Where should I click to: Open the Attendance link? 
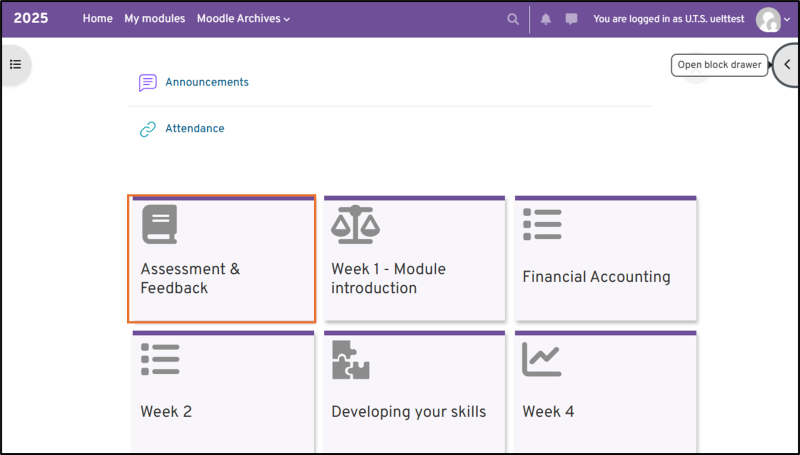coord(195,129)
